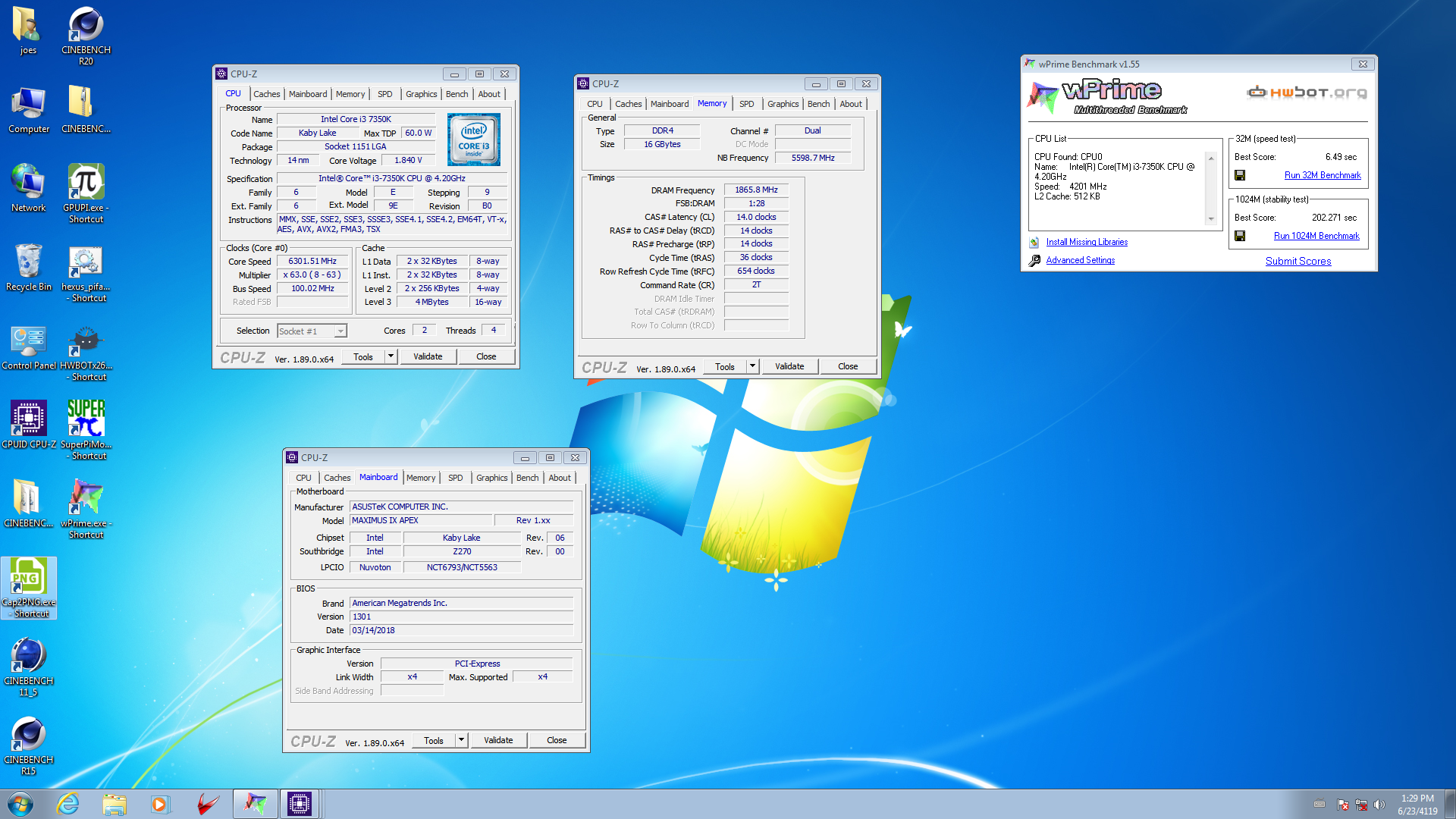Viewport: 1456px width, 819px height.
Task: Expand Tools dropdown arrow in Memory tab window
Action: coord(752,366)
